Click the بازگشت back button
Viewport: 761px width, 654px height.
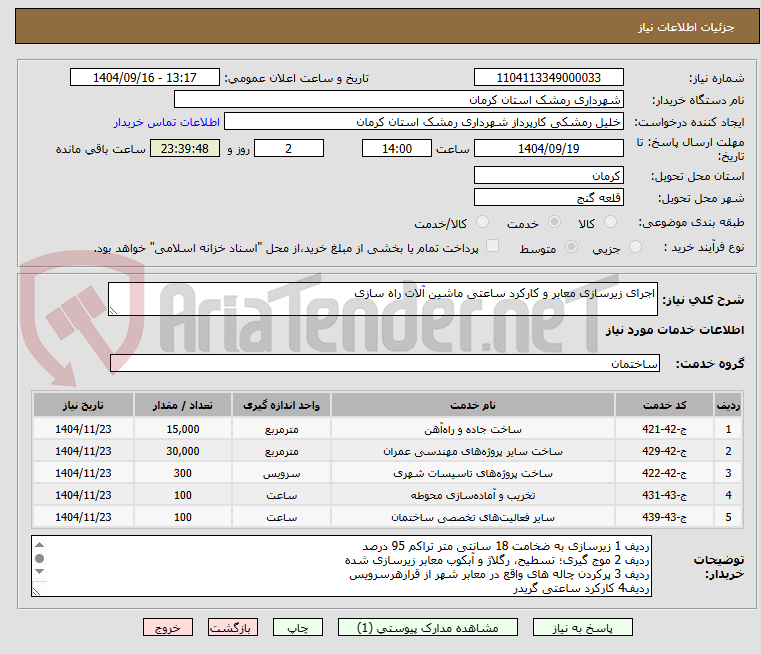[x=232, y=627]
